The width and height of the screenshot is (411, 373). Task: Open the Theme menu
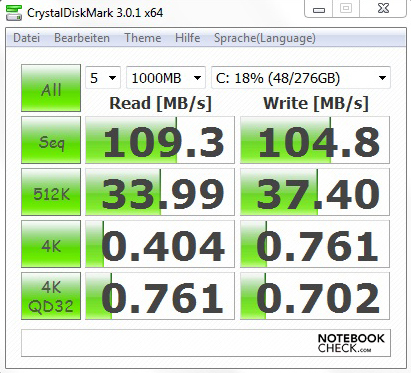(x=143, y=38)
